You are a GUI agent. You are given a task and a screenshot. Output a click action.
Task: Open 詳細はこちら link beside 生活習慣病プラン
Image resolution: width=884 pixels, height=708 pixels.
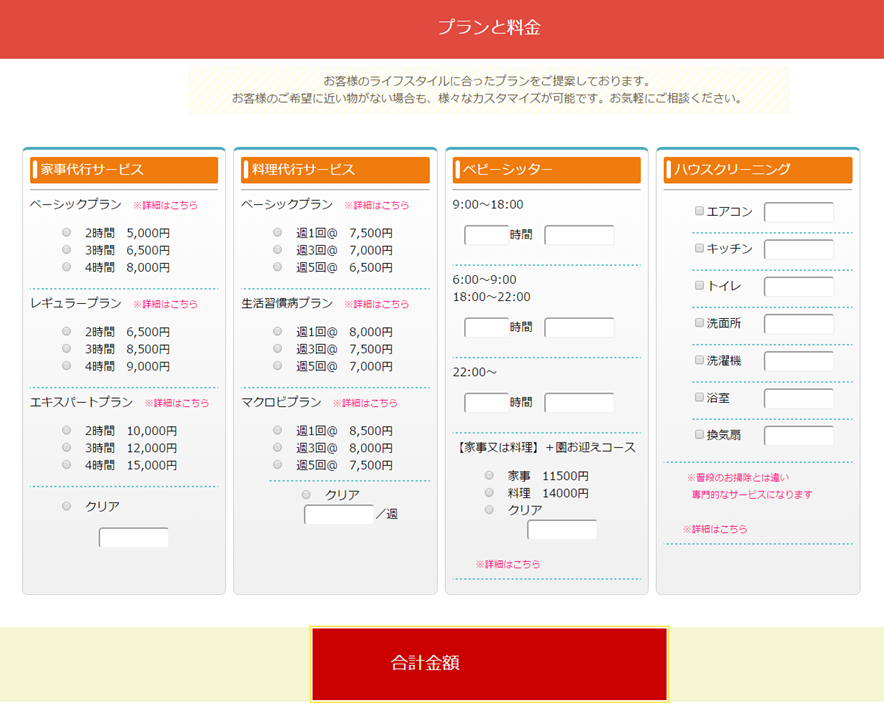(x=377, y=304)
